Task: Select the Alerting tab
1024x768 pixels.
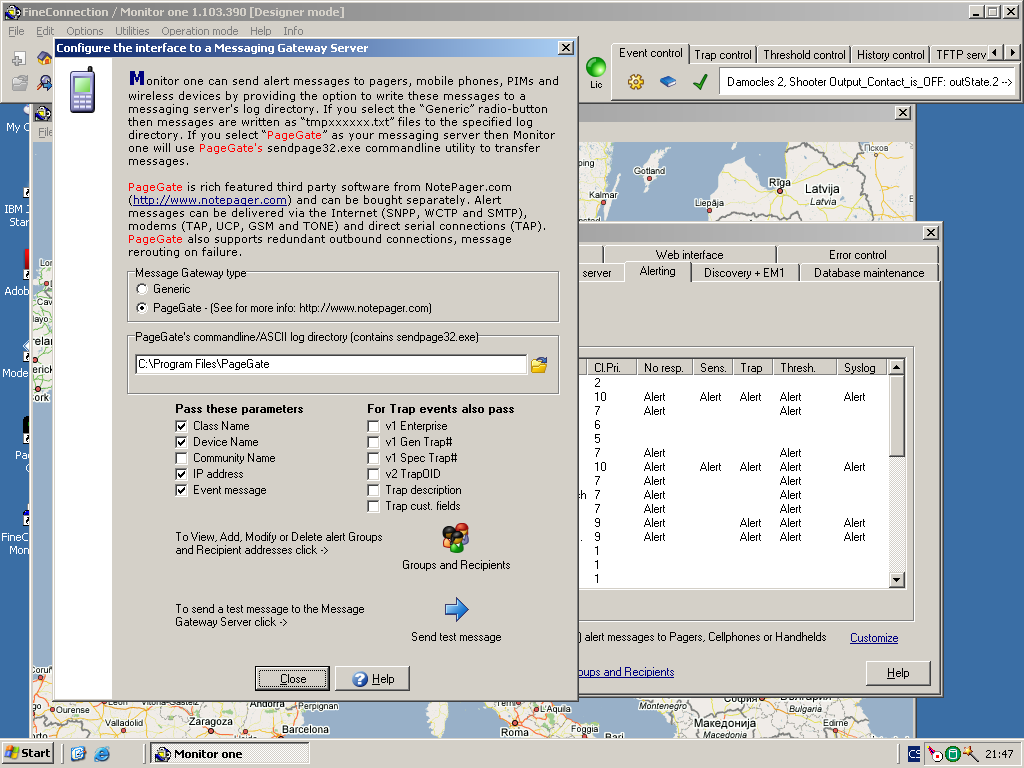Action: point(658,272)
